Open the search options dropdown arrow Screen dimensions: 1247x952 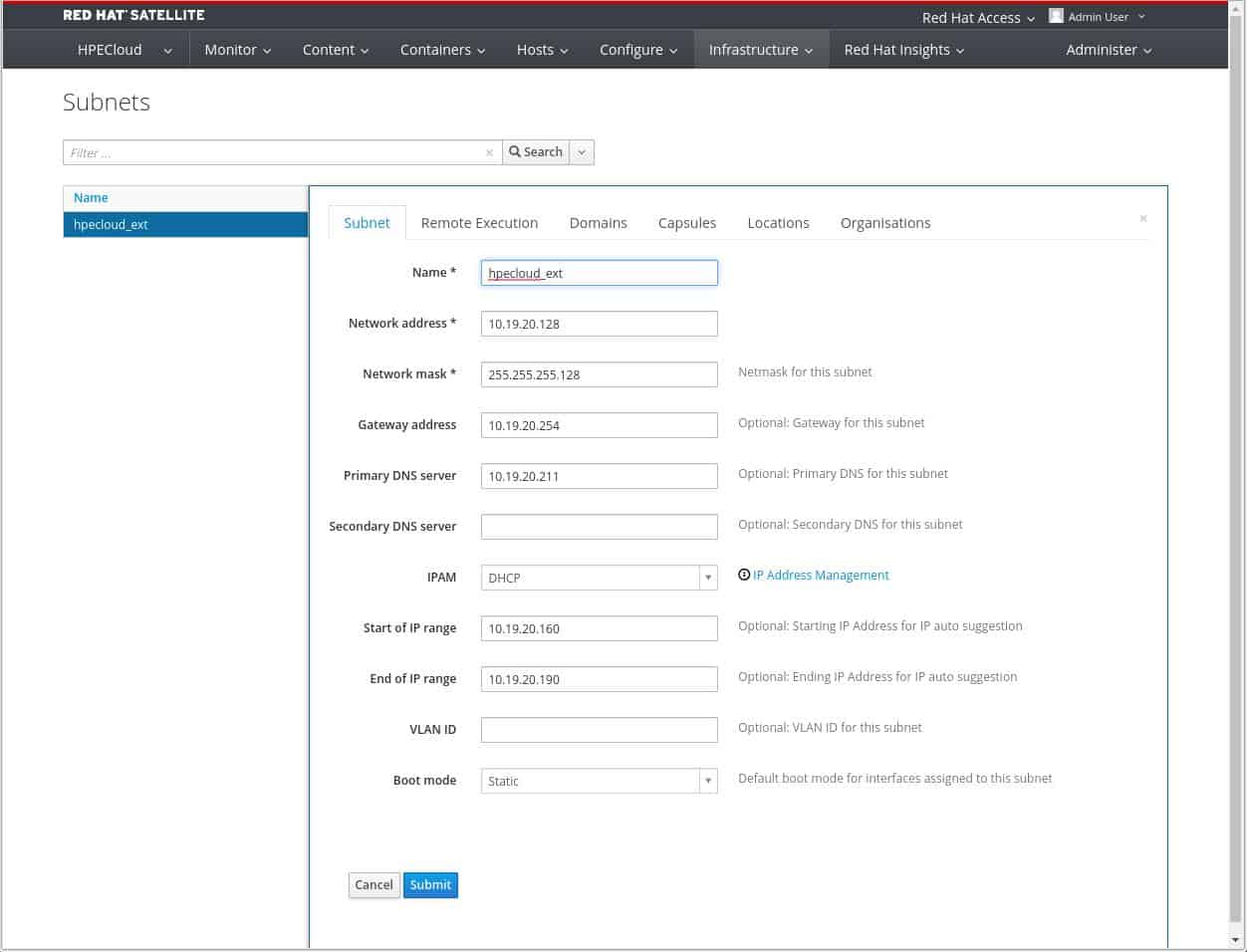coord(582,152)
